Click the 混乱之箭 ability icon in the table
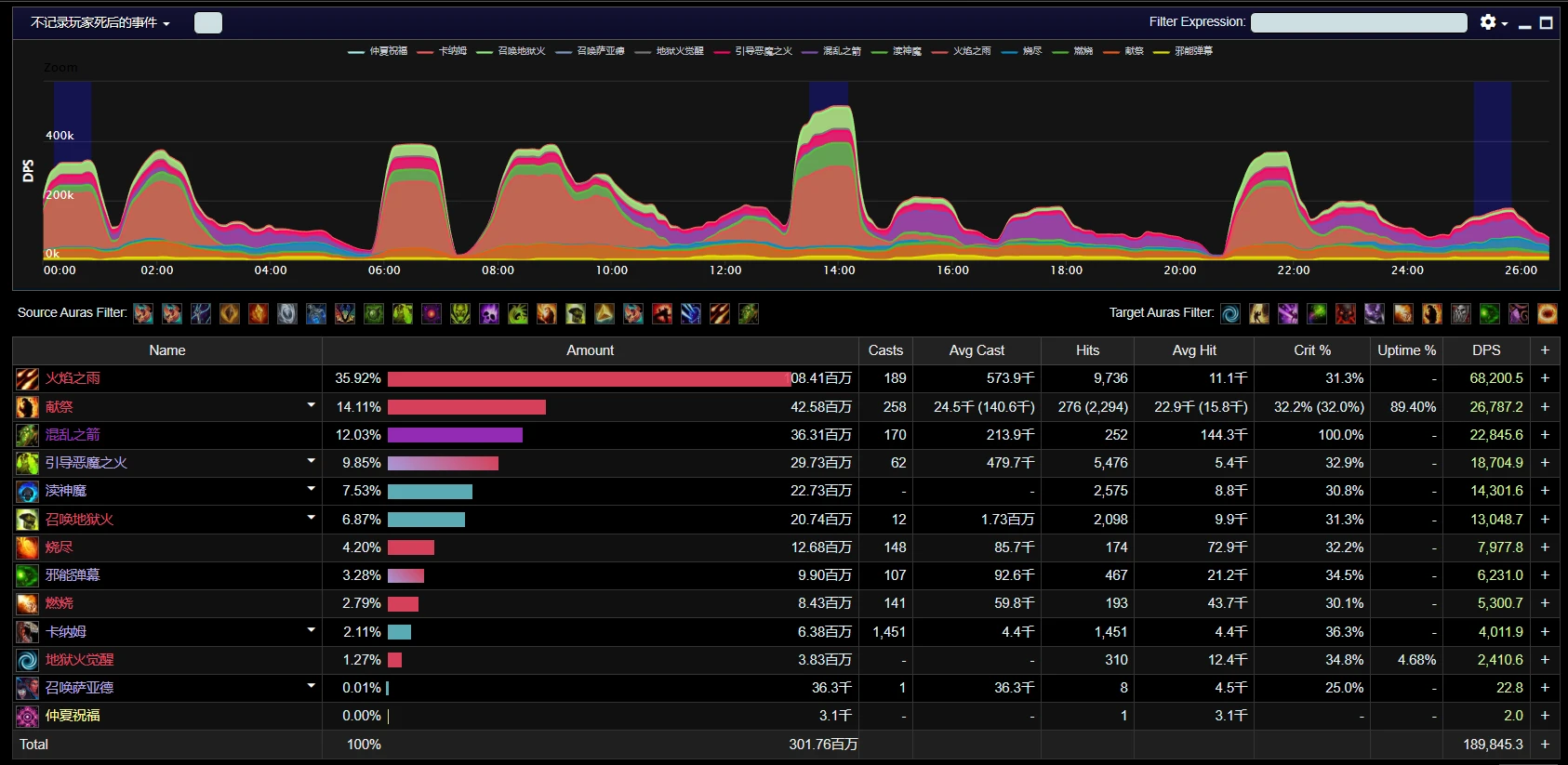Viewport: 1568px width, 765px height. click(x=27, y=435)
